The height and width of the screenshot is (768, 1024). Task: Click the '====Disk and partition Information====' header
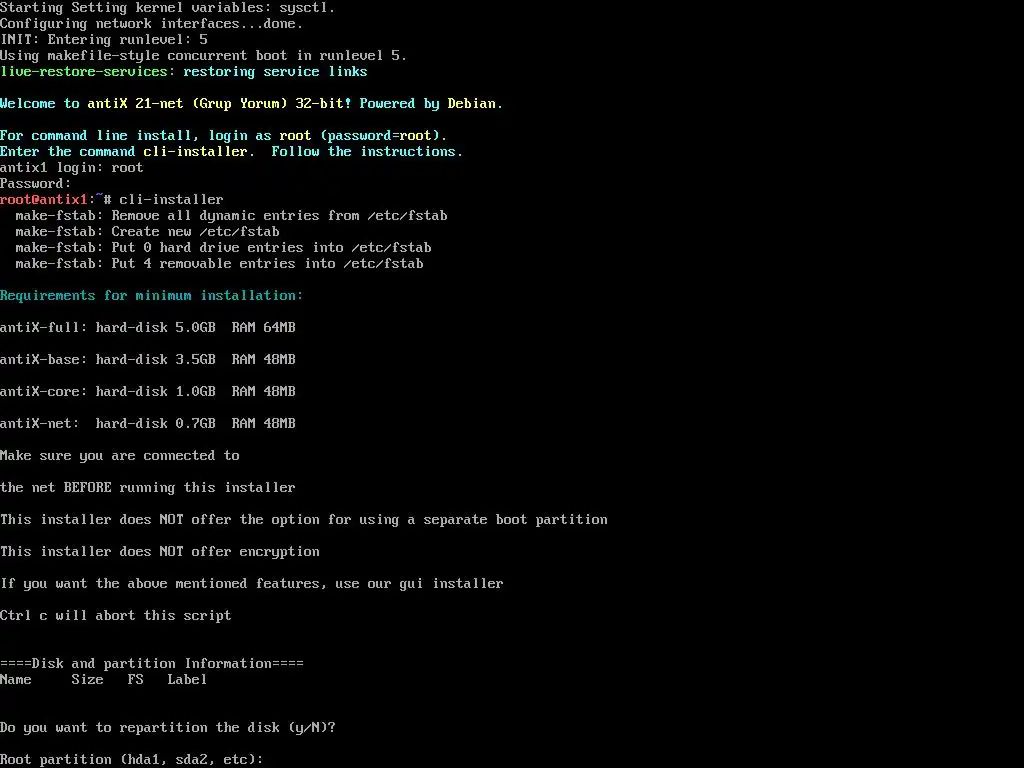coord(152,663)
